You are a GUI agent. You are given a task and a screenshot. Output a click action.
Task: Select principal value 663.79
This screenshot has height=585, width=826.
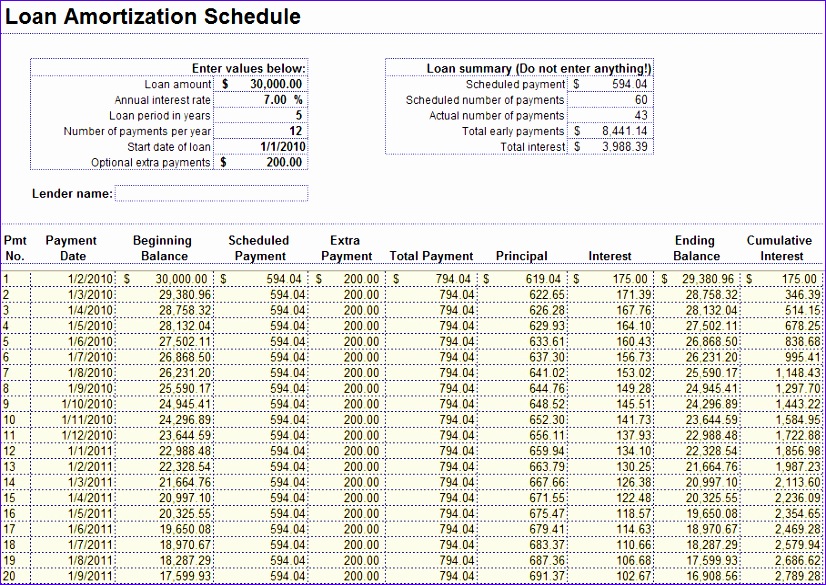(546, 467)
